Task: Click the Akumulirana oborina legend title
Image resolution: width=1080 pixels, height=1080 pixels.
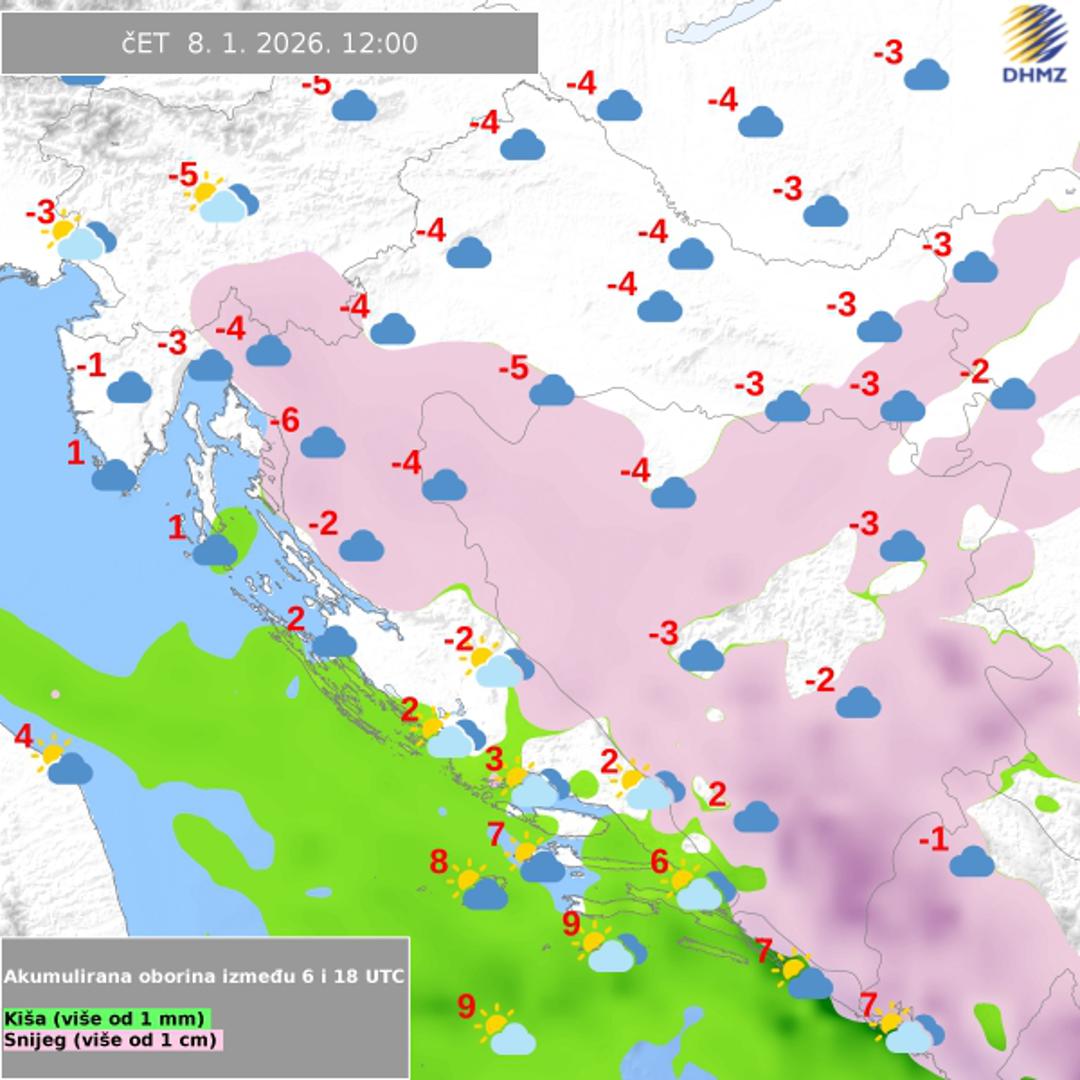Action: pyautogui.click(x=205, y=976)
